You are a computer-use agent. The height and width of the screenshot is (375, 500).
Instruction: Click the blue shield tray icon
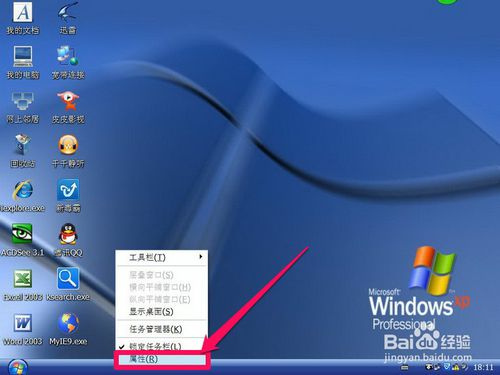click(x=447, y=367)
